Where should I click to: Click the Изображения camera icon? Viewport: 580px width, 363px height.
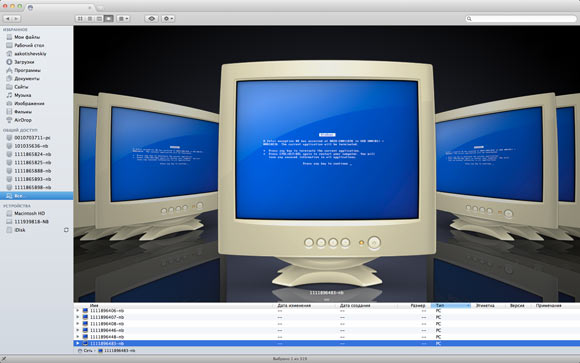pos(9,103)
